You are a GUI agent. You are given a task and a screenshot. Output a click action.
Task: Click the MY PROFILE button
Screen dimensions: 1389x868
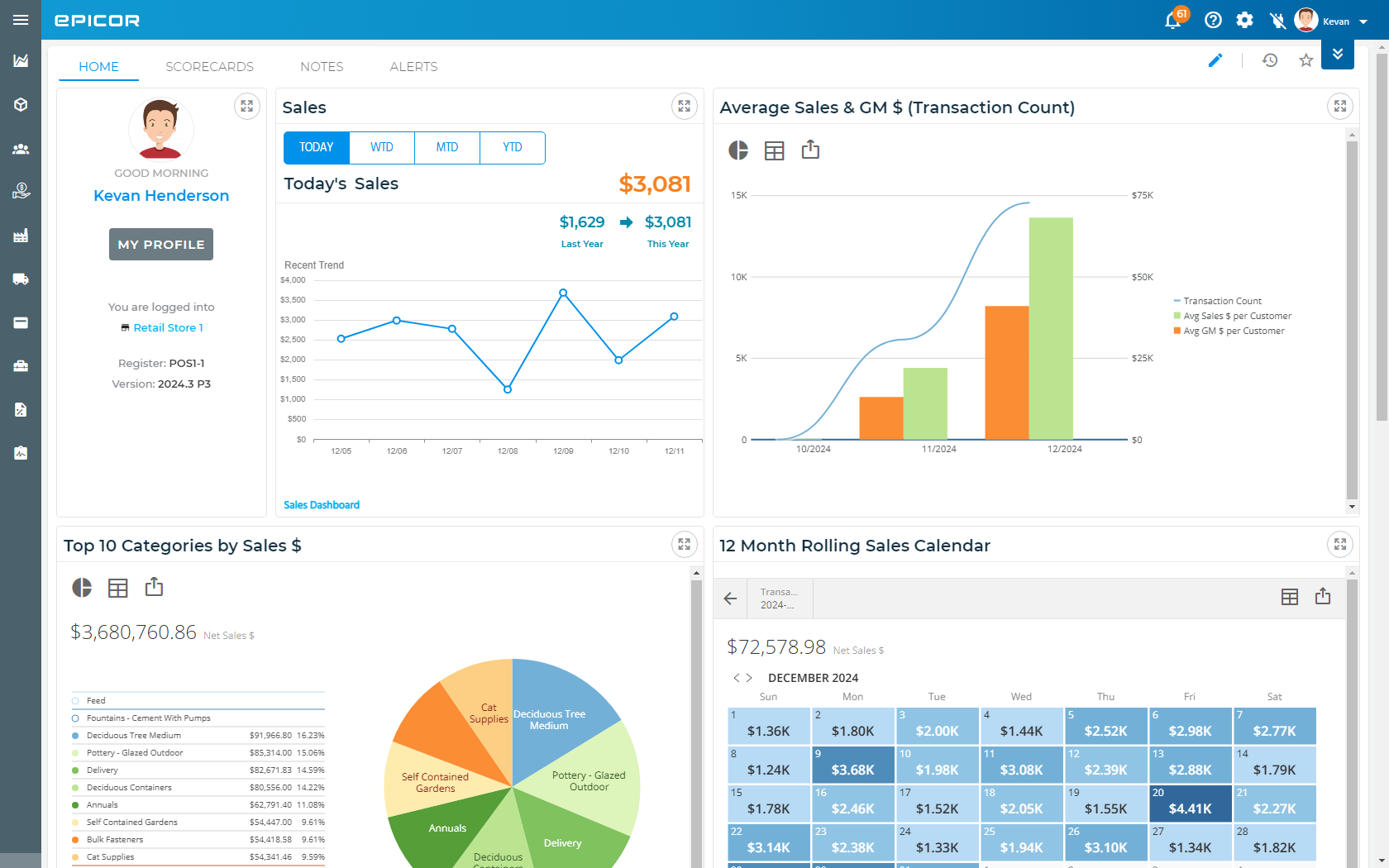coord(161,245)
